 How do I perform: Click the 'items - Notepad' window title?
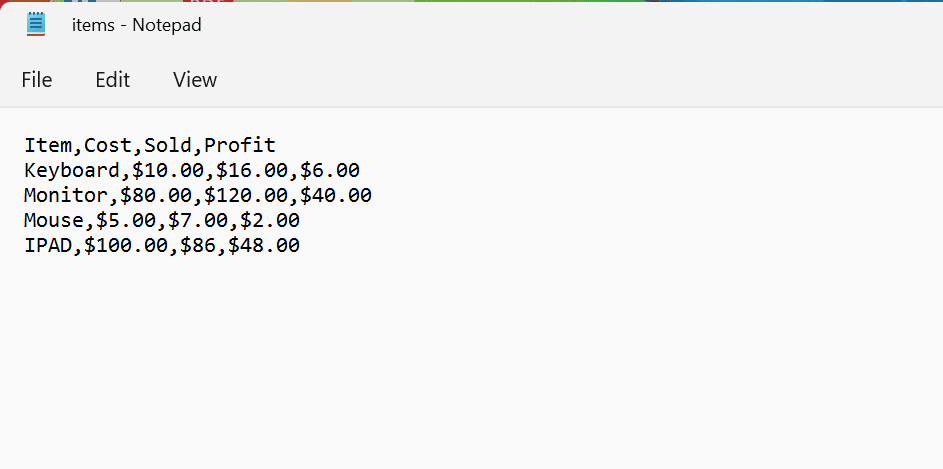point(136,25)
